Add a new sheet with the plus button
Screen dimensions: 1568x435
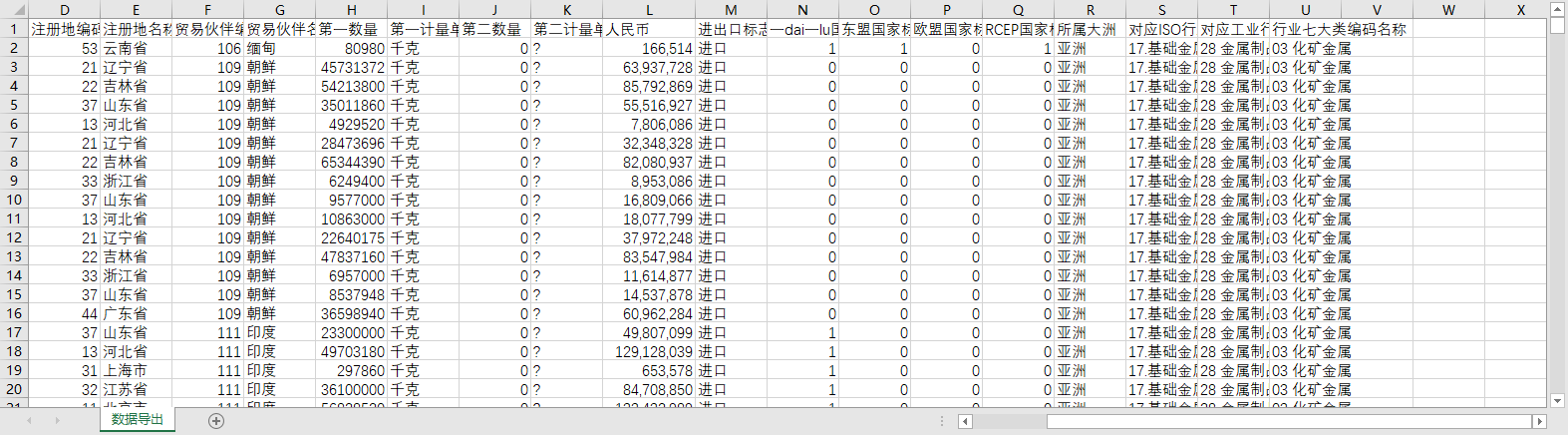click(216, 421)
